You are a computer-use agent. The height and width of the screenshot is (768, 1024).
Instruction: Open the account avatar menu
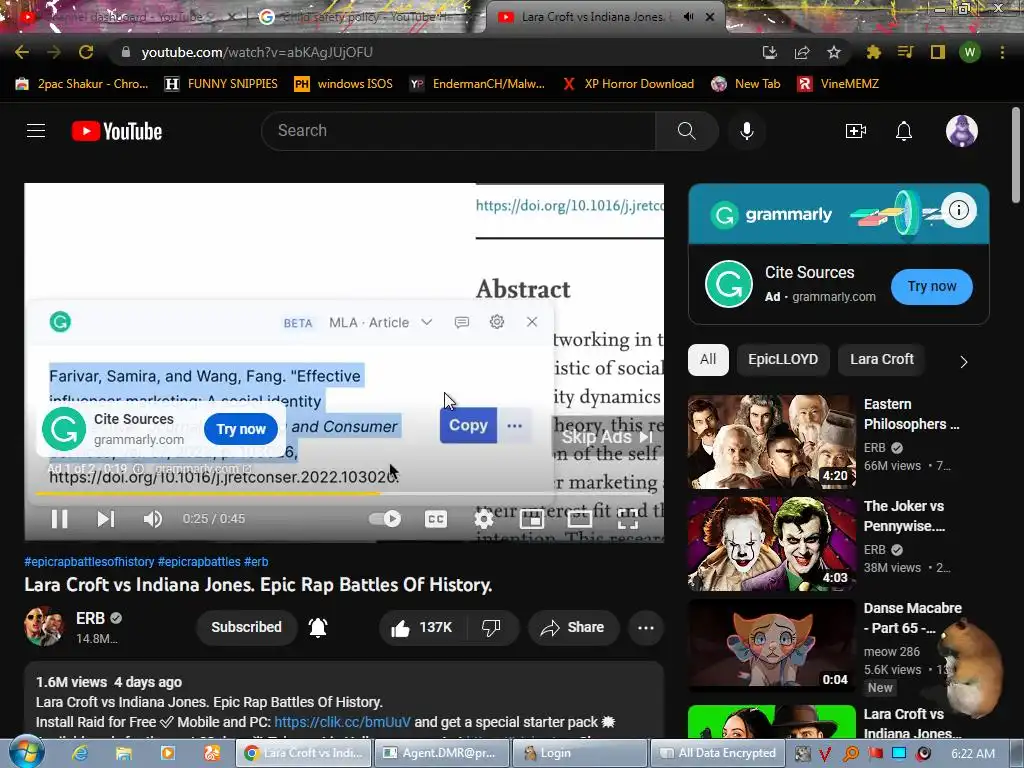(962, 131)
